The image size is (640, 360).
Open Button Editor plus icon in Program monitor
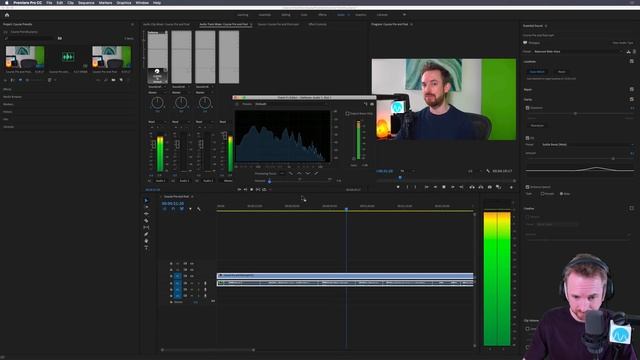[511, 187]
